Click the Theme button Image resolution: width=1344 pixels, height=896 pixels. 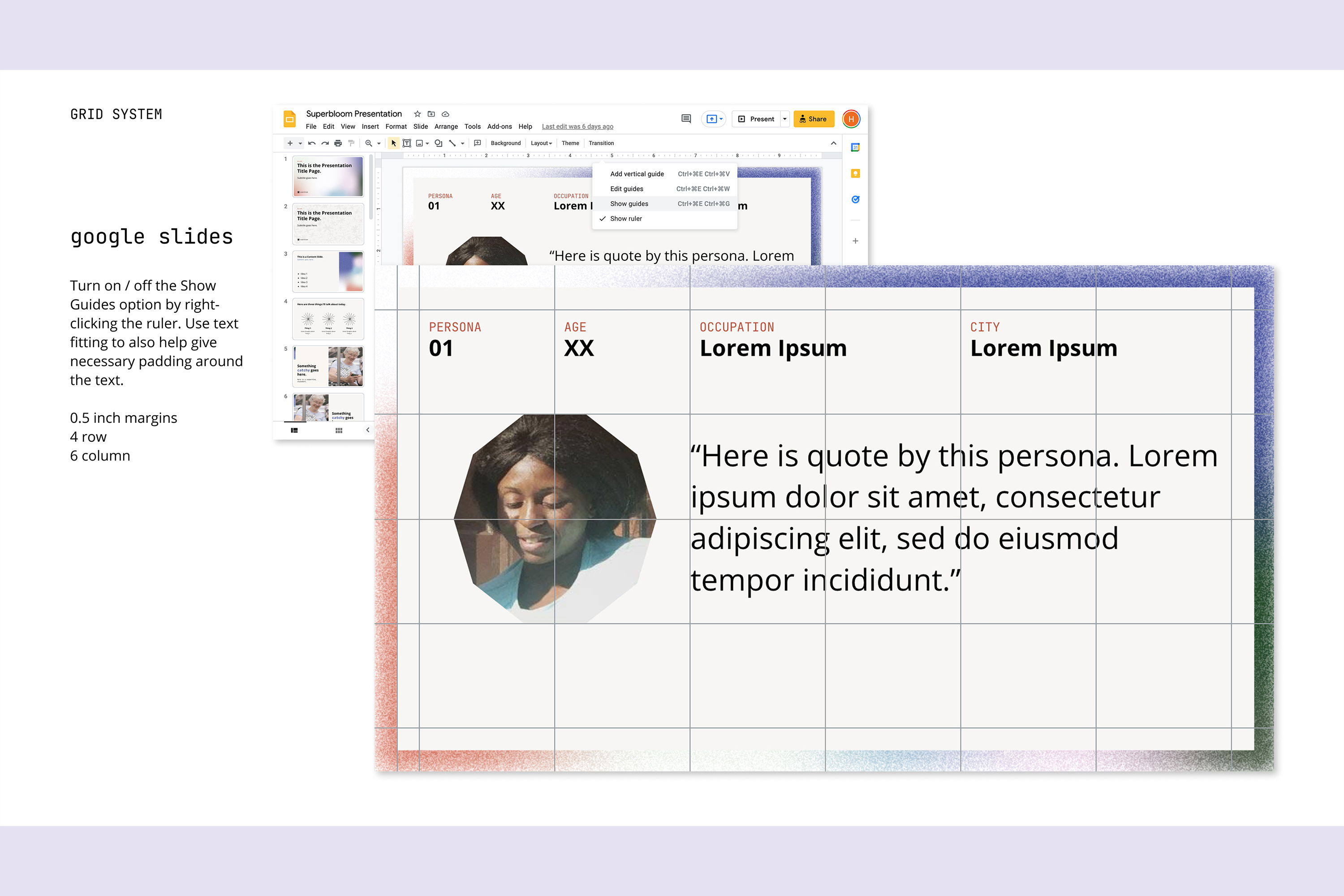570,143
